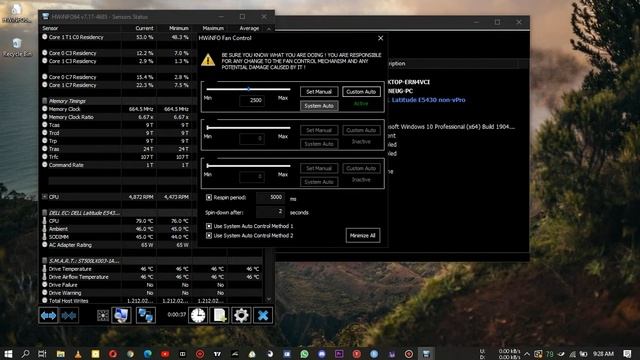Sort by the Sensor column header
The height and width of the screenshot is (360, 640).
tap(50, 28)
